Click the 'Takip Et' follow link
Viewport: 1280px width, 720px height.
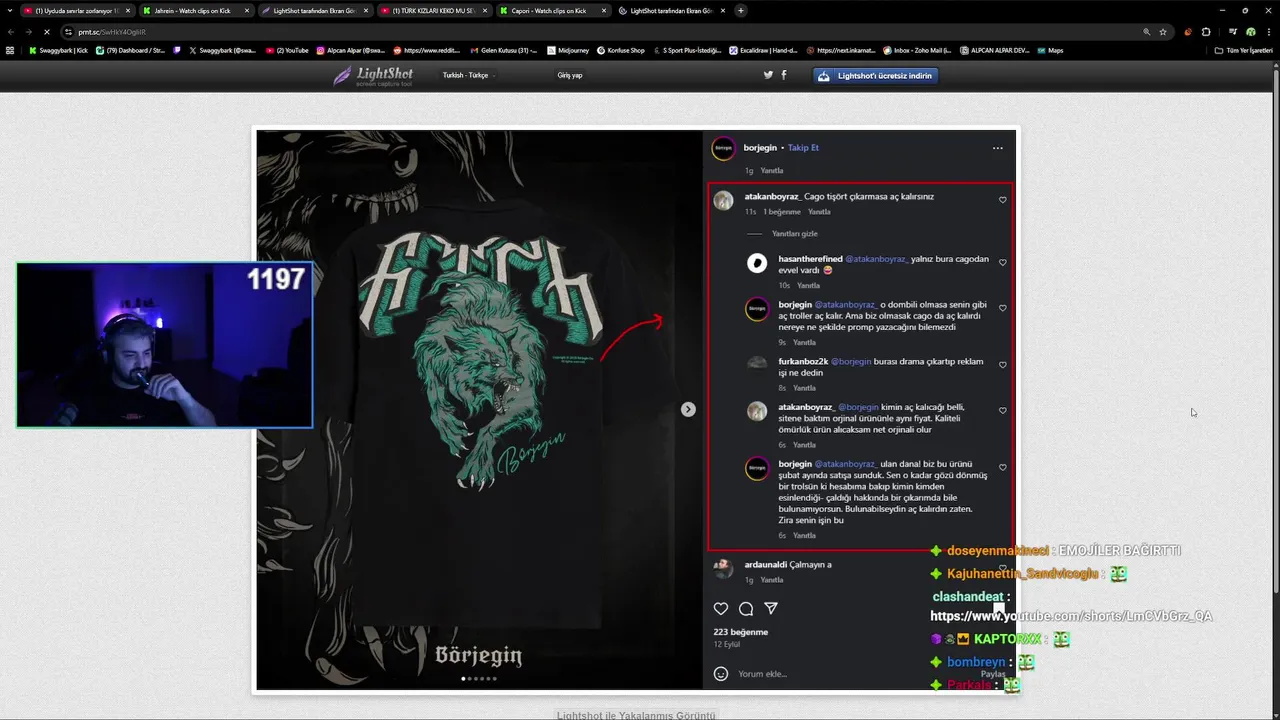point(803,147)
